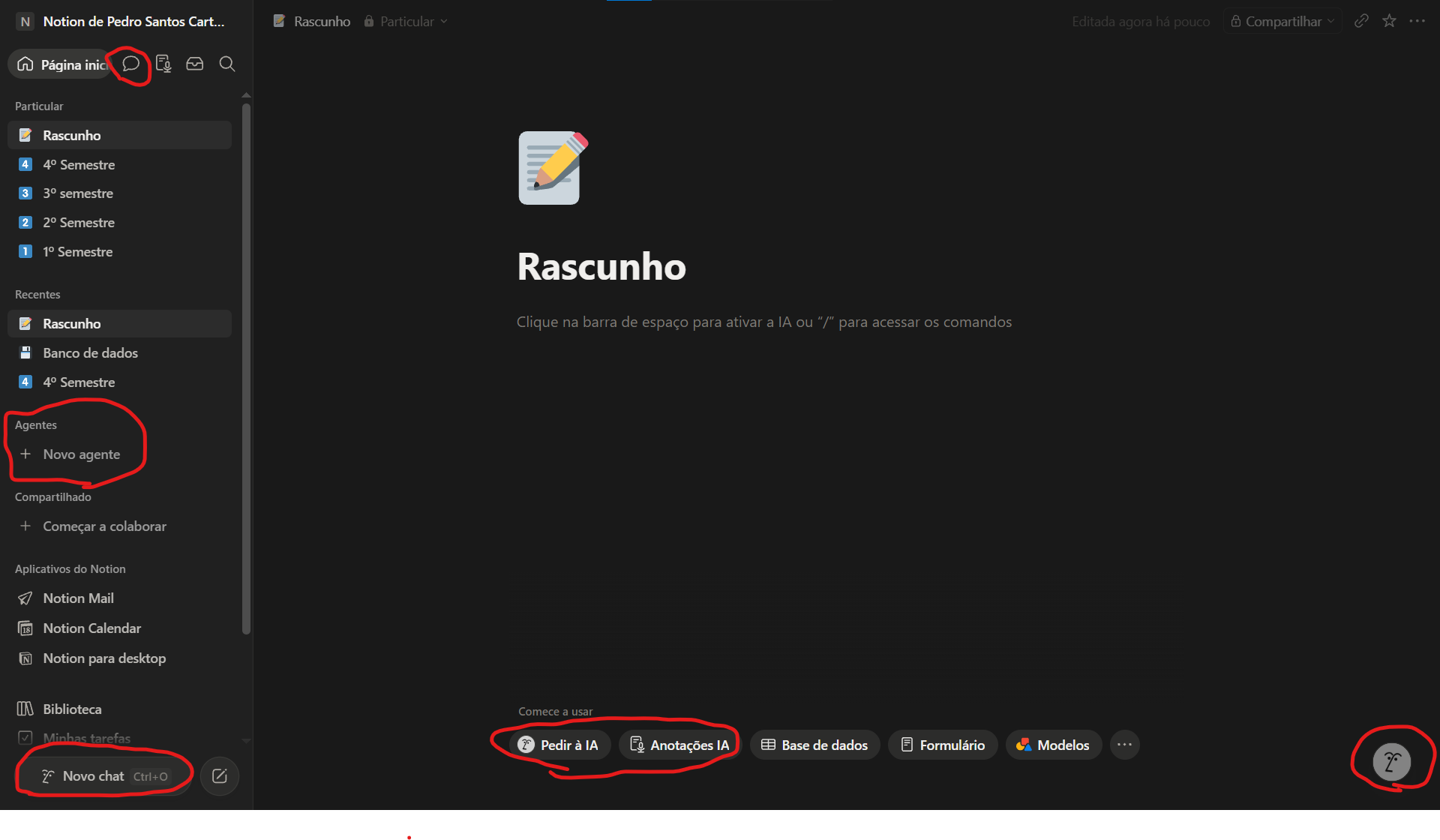This screenshot has width=1440, height=840.
Task: Click the Agentes section header
Action: coord(36,425)
